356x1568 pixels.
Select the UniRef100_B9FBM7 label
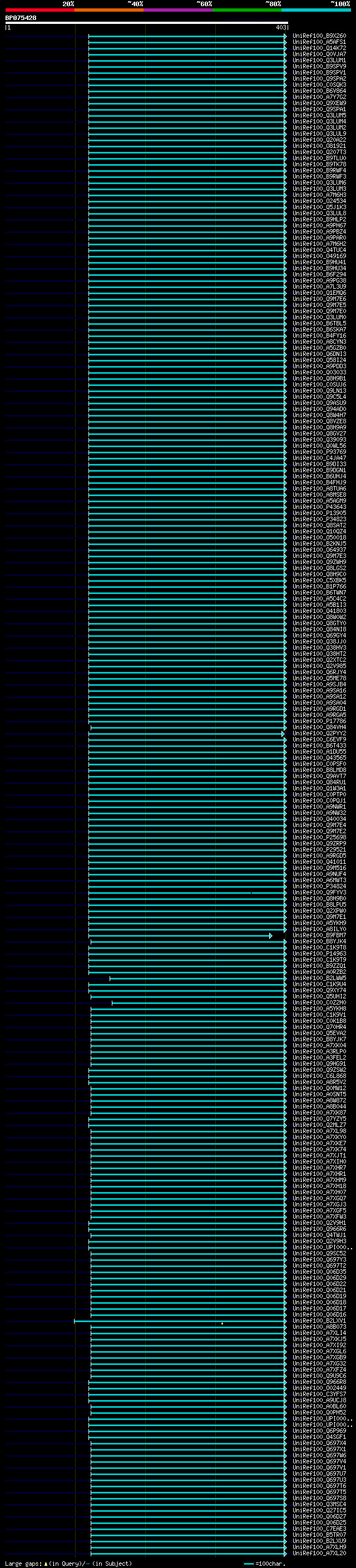pyautogui.click(x=319, y=936)
